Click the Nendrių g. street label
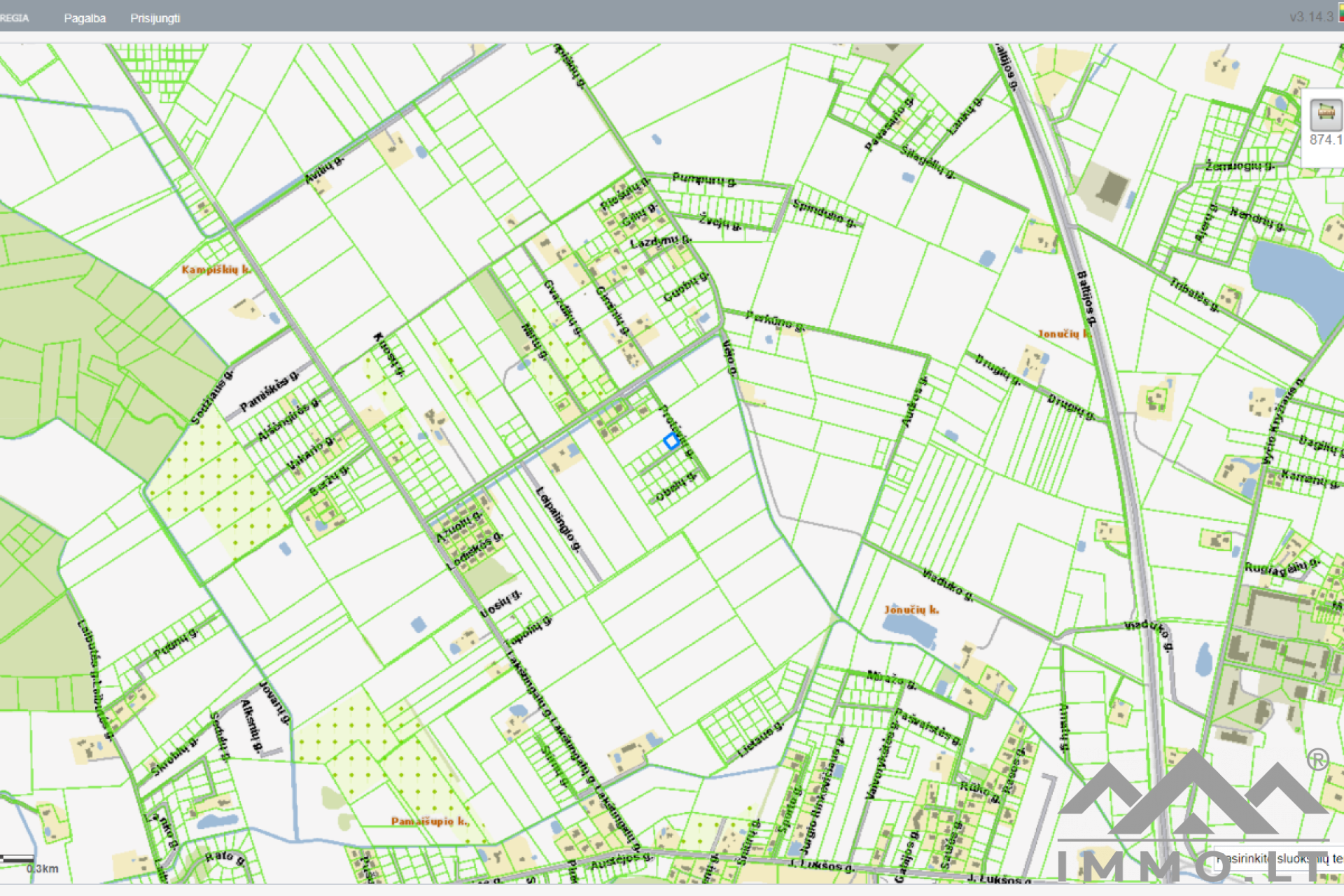The width and height of the screenshot is (1344, 896). 1257,220
